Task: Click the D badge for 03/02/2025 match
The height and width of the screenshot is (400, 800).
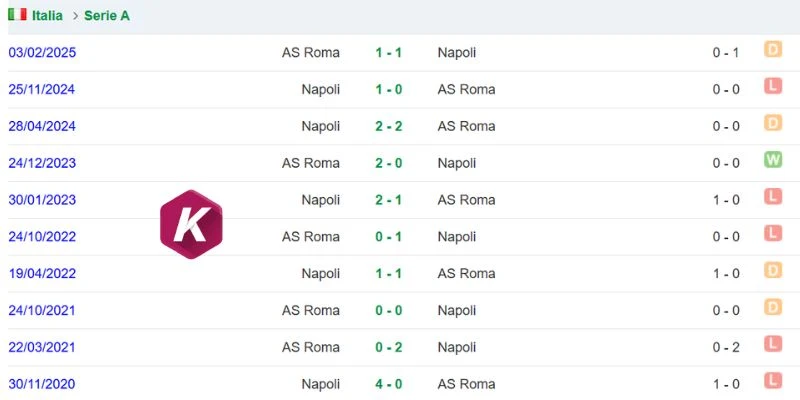Action: click(773, 49)
